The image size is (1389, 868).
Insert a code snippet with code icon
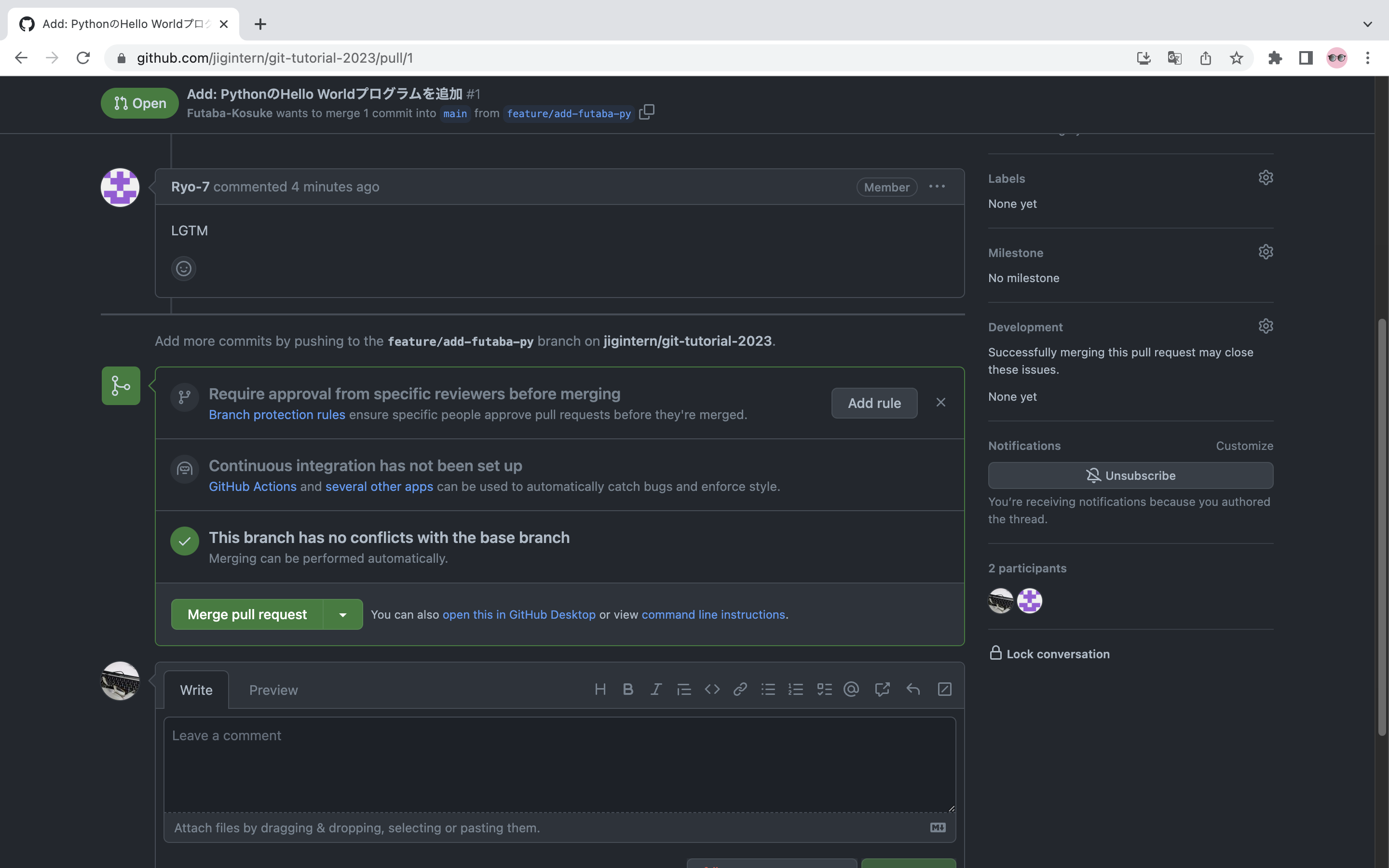712,689
